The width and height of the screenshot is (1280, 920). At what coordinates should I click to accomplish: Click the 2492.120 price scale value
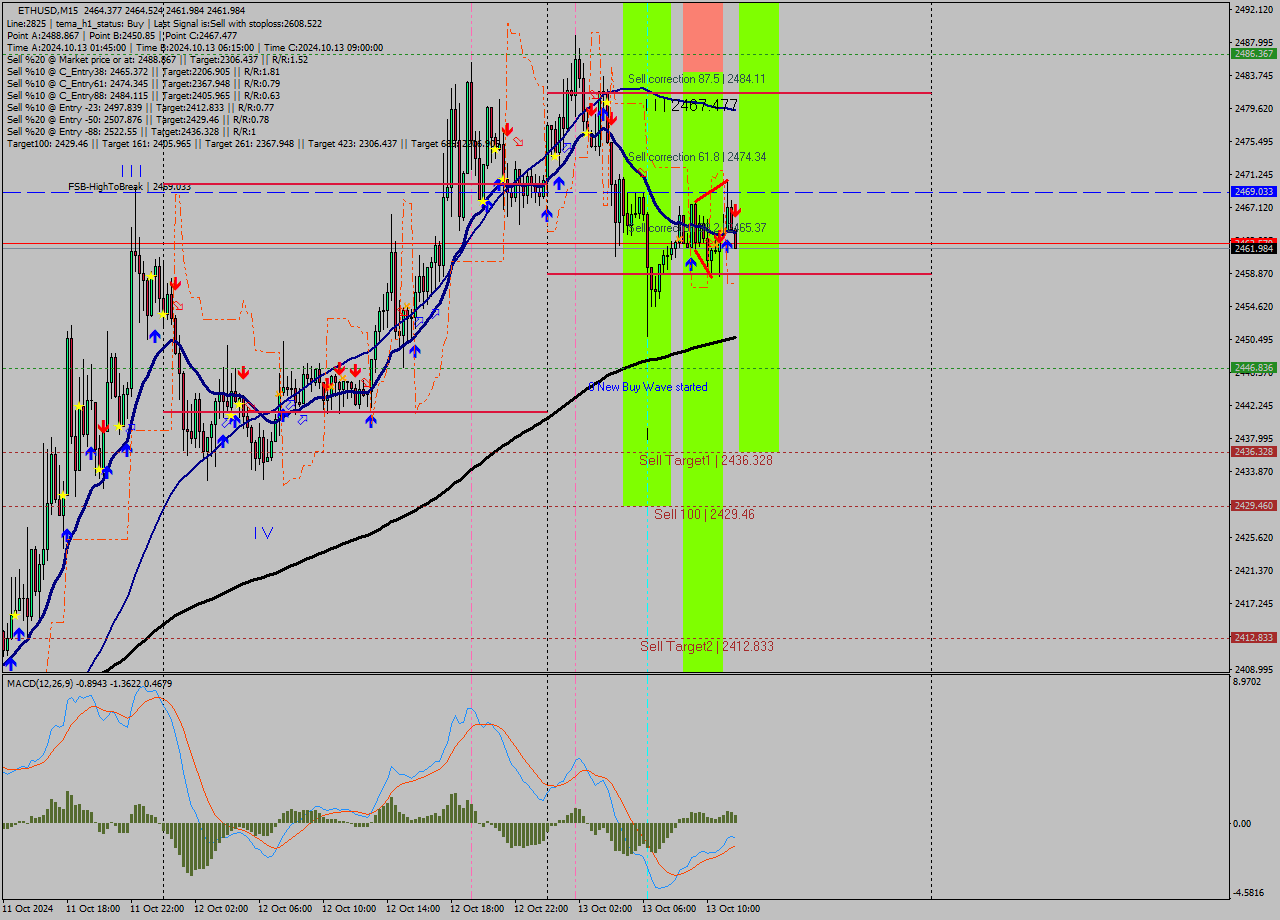coord(1253,9)
